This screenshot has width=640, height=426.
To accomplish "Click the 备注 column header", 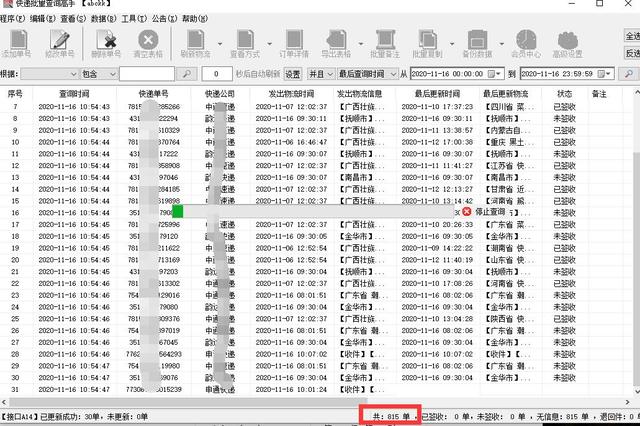I will (599, 94).
